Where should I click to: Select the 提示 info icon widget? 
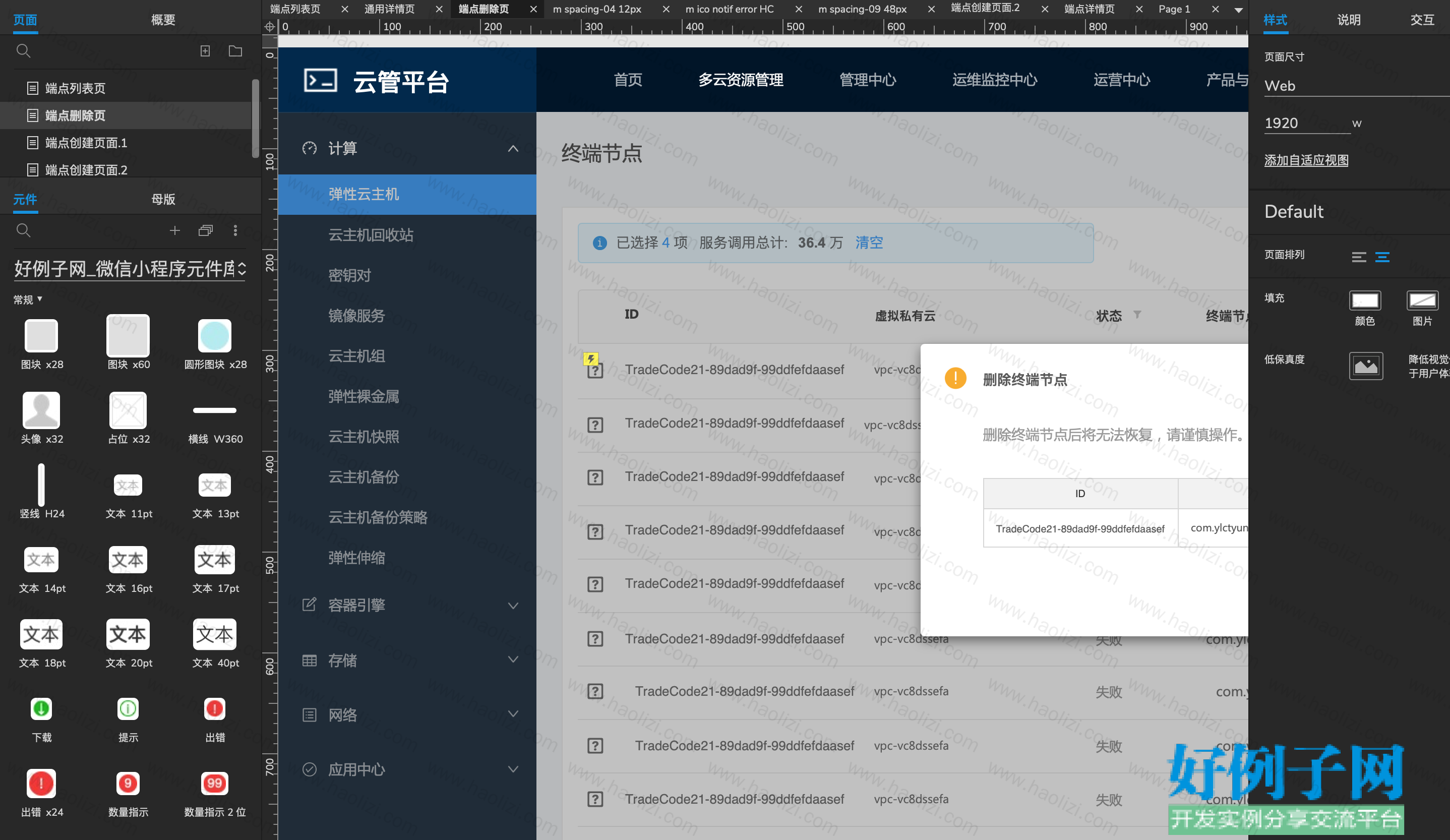coord(129,709)
